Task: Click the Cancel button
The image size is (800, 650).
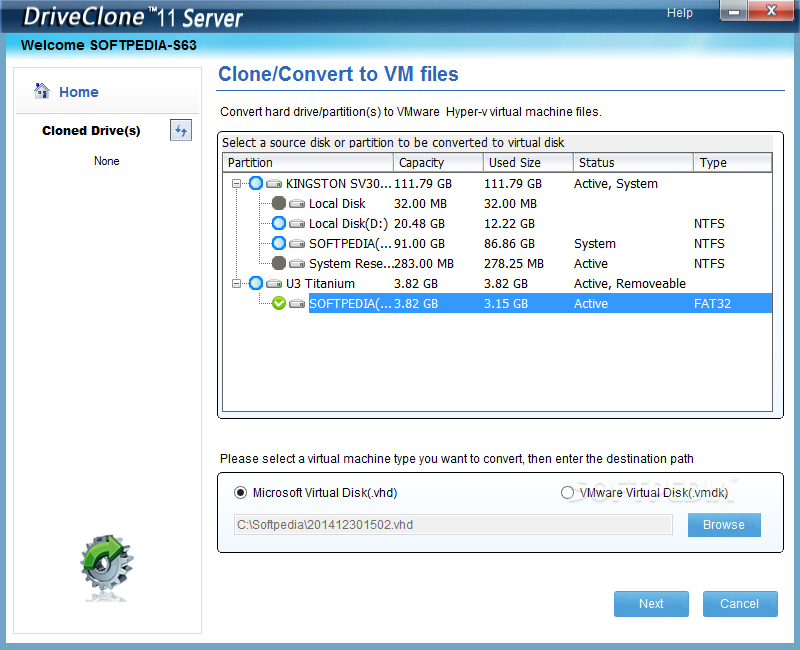Action: pos(740,604)
